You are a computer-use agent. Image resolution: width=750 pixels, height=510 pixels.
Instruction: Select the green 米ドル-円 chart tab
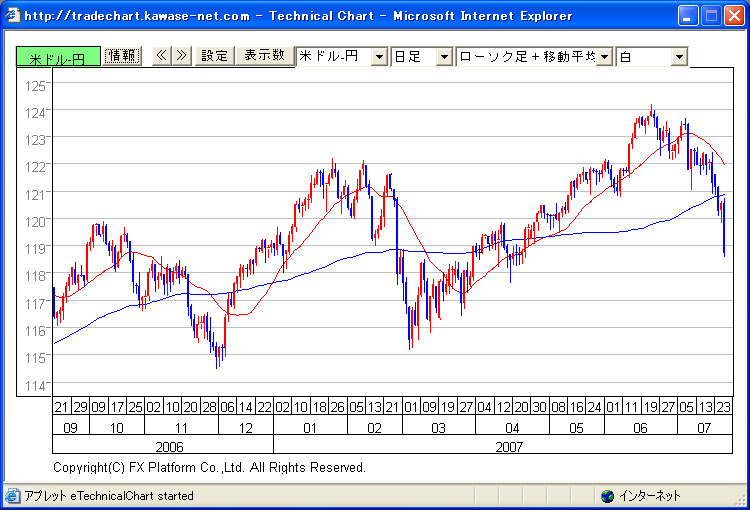click(x=57, y=59)
